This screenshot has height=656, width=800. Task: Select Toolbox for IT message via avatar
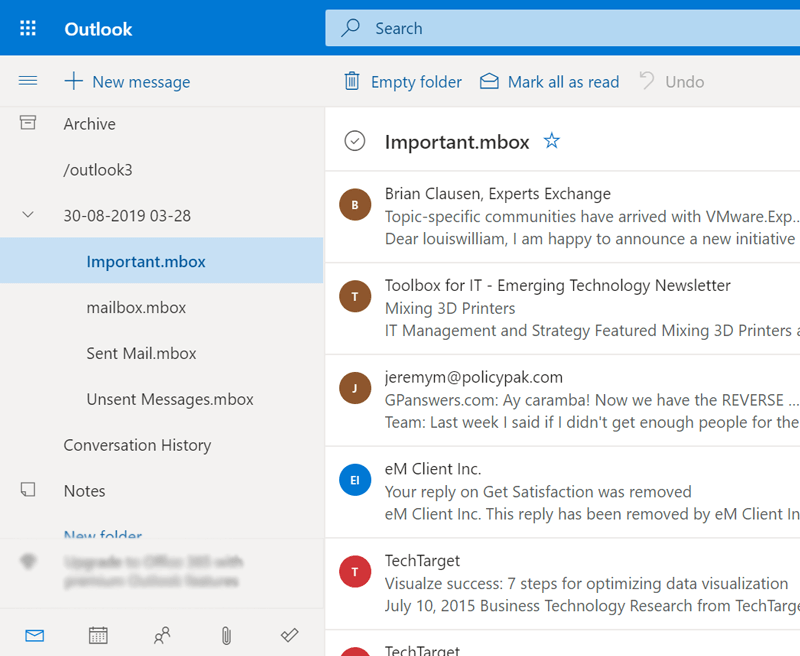355,296
